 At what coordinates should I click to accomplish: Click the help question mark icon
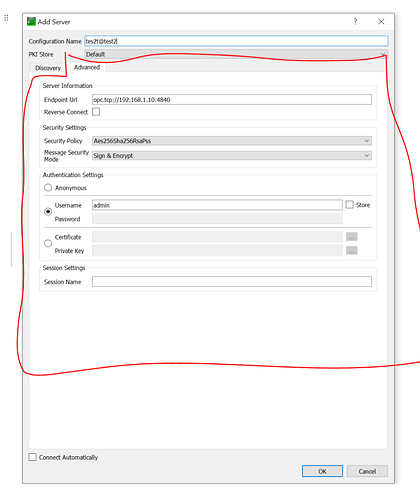[x=355, y=22]
